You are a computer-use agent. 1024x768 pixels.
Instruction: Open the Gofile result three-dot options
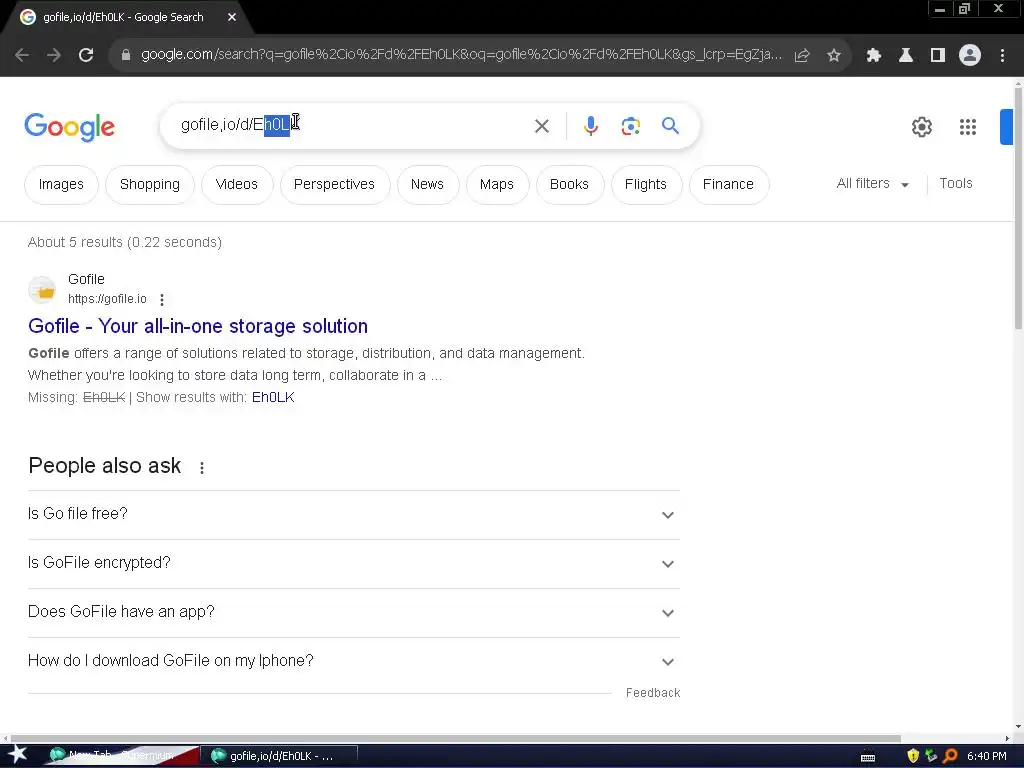pos(162,300)
